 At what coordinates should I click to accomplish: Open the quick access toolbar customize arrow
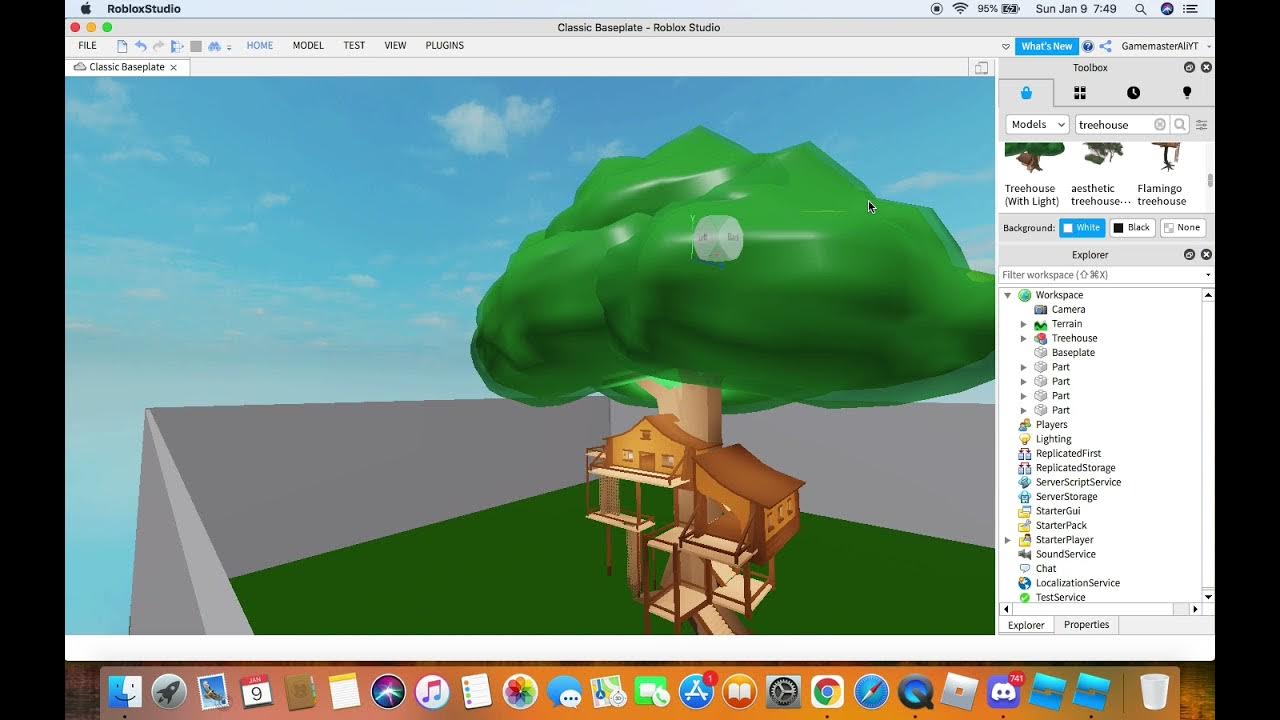pyautogui.click(x=229, y=47)
